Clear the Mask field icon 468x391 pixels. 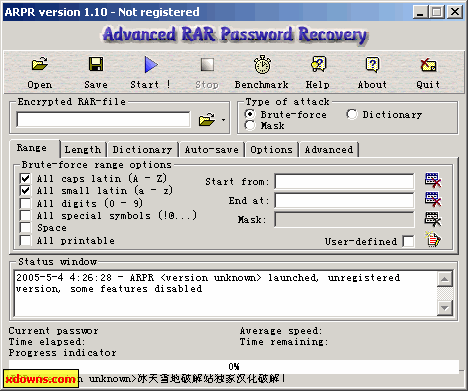click(x=433, y=219)
